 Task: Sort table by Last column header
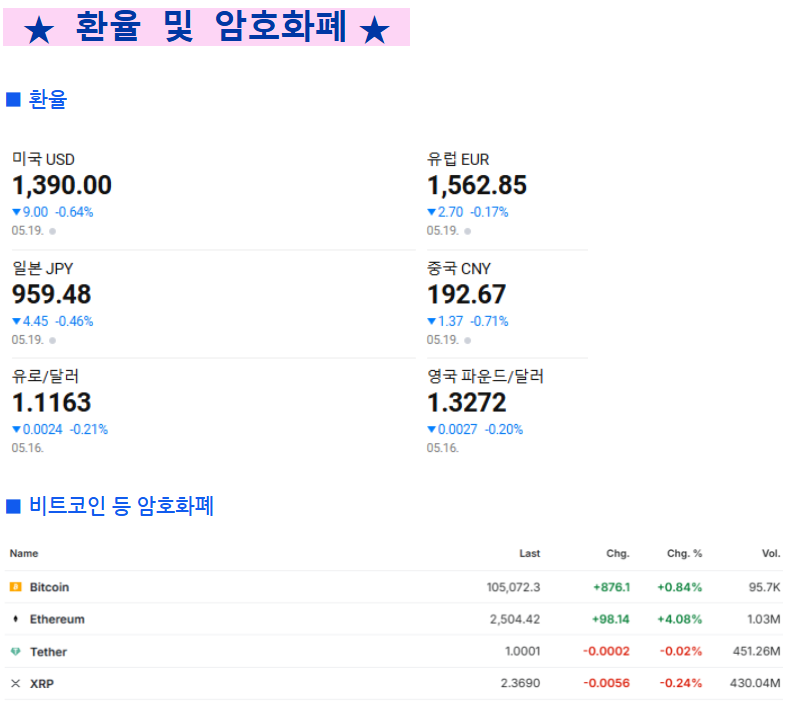click(530, 553)
